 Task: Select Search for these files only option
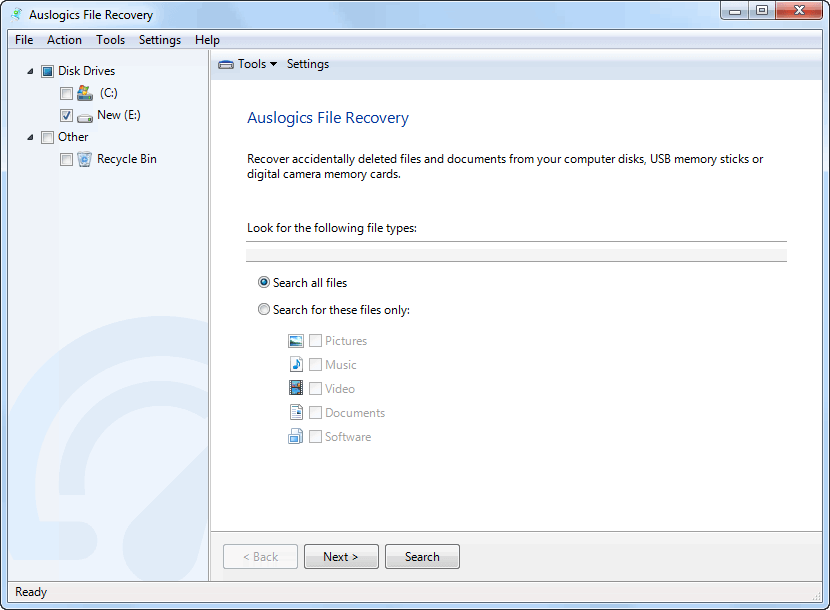[x=264, y=309]
